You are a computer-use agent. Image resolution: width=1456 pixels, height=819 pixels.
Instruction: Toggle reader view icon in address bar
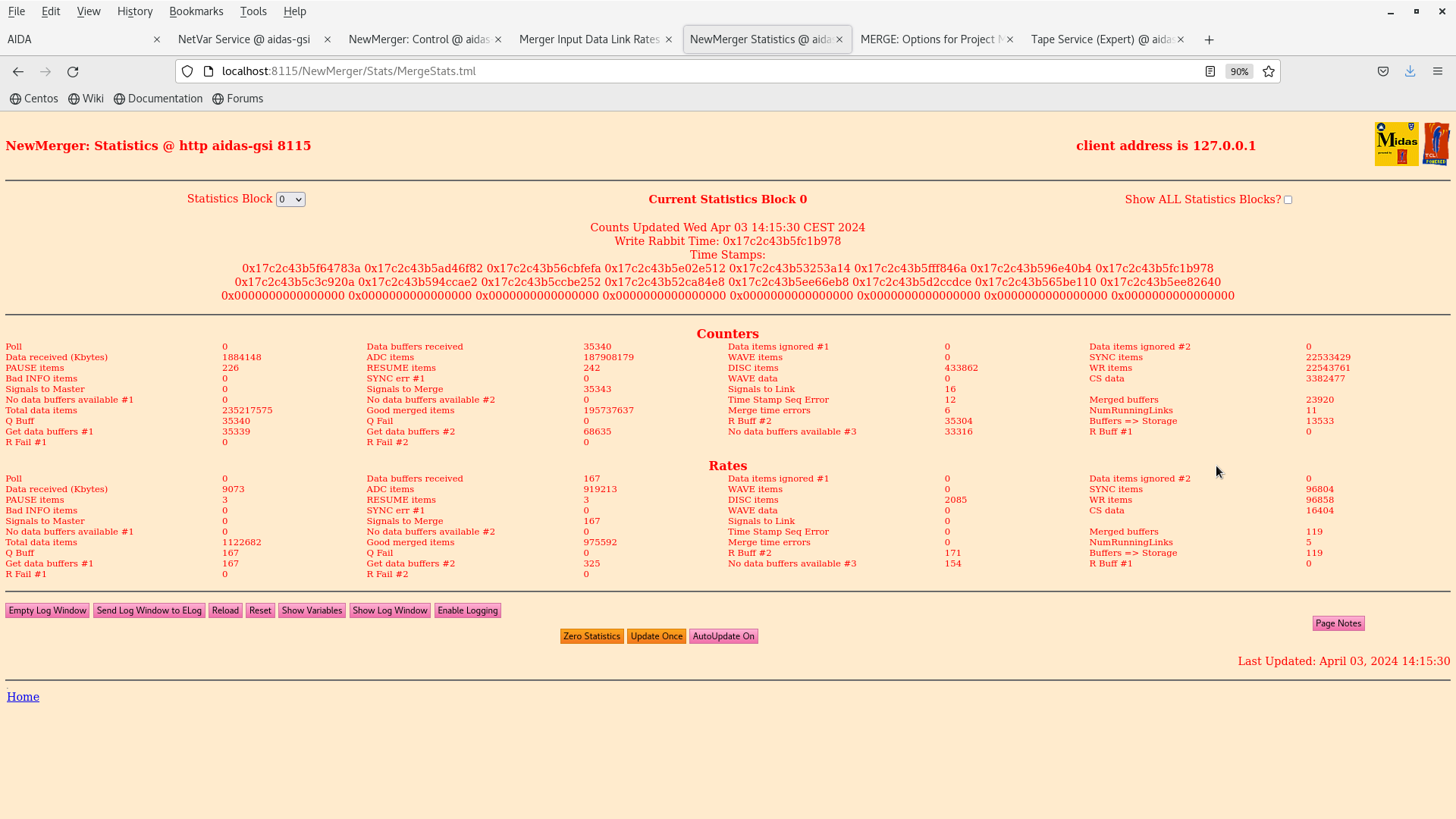[1210, 71]
